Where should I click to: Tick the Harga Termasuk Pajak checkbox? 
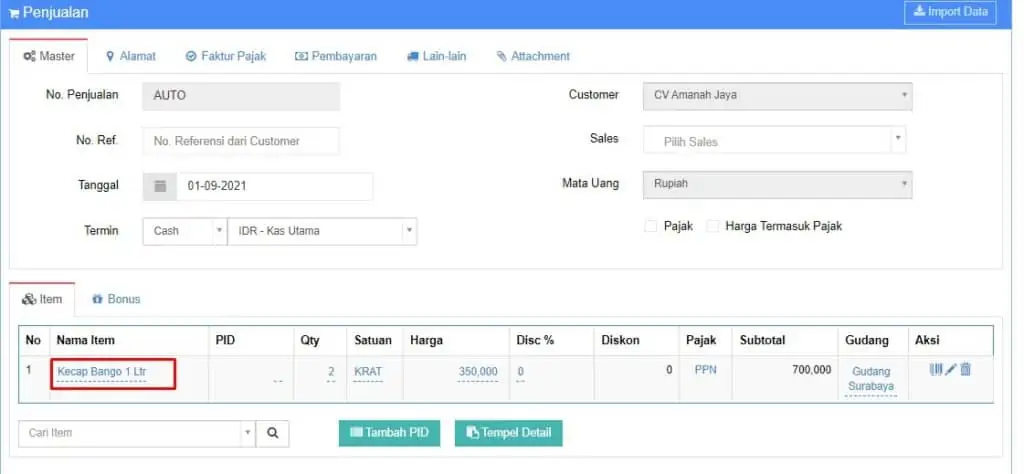click(713, 226)
